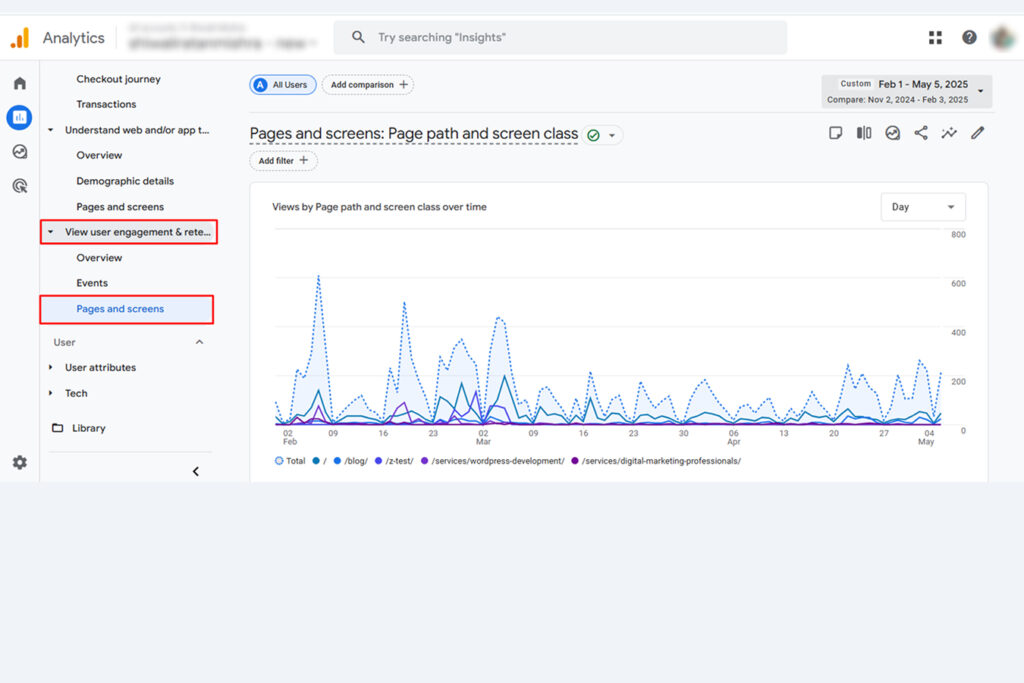
Task: Open Advertising icon in left rail
Action: coord(20,186)
